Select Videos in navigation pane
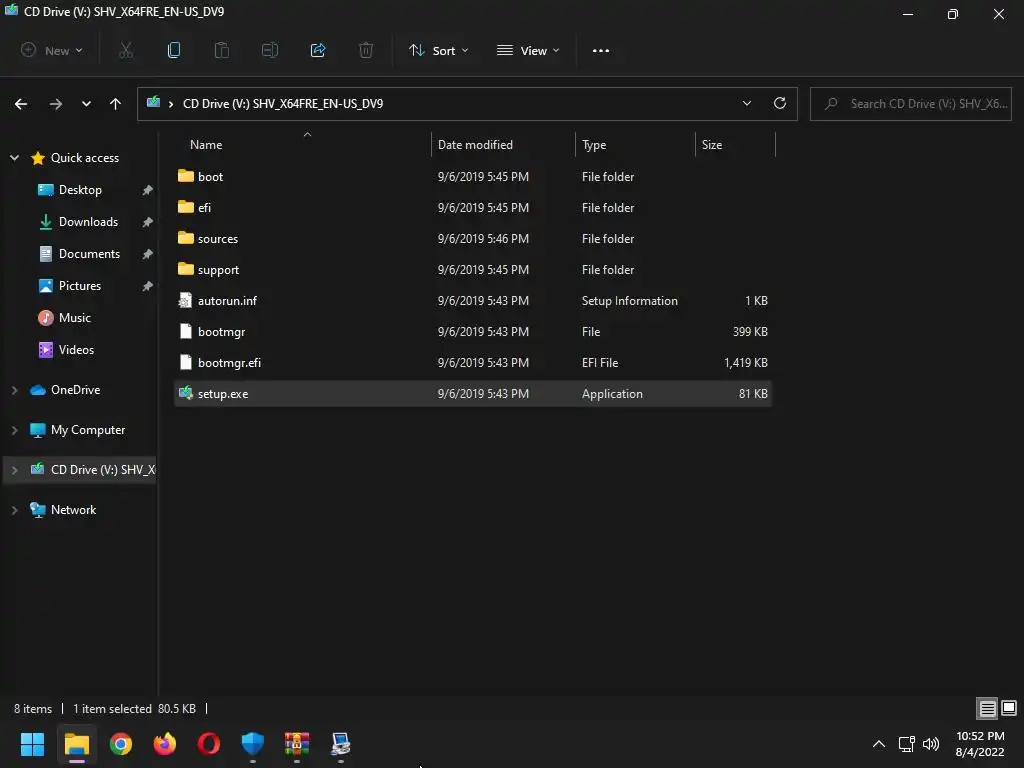This screenshot has height=768, width=1024. click(76, 350)
